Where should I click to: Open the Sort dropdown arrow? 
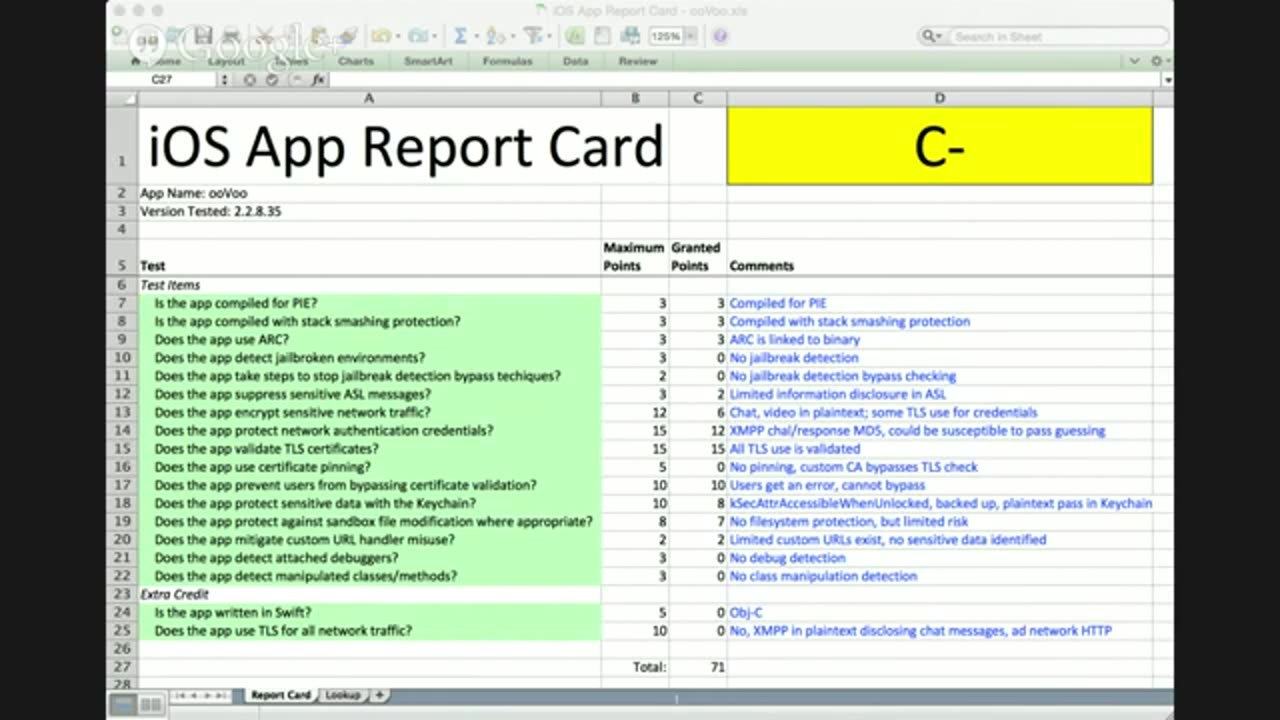pyautogui.click(x=513, y=36)
